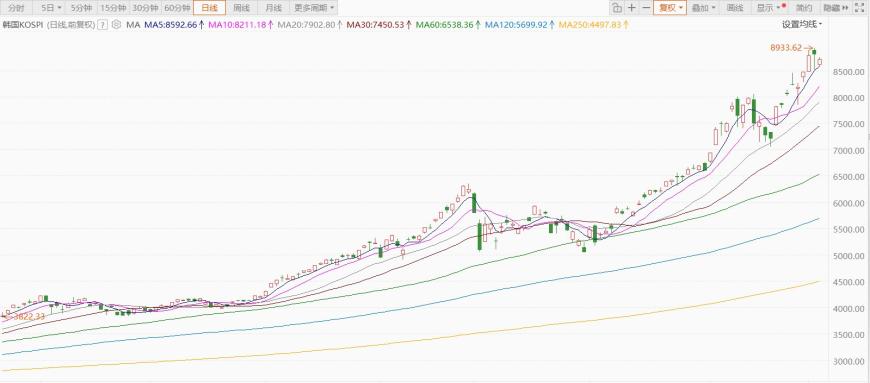The height and width of the screenshot is (383, 870).
Task: Open indicator settings hexagon gear icon
Action: pyautogui.click(x=116, y=25)
